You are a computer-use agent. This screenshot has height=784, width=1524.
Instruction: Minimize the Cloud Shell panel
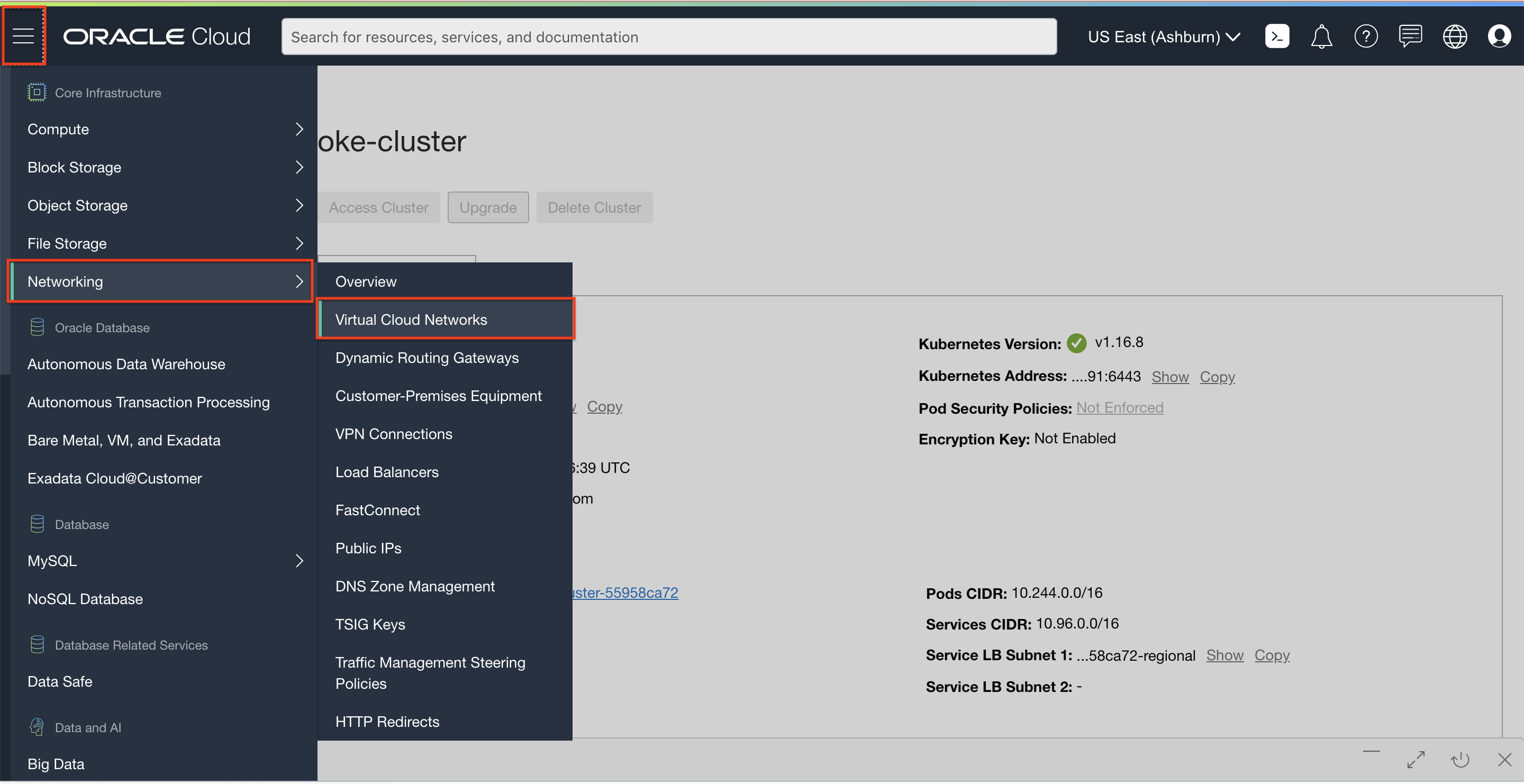coord(1372,752)
